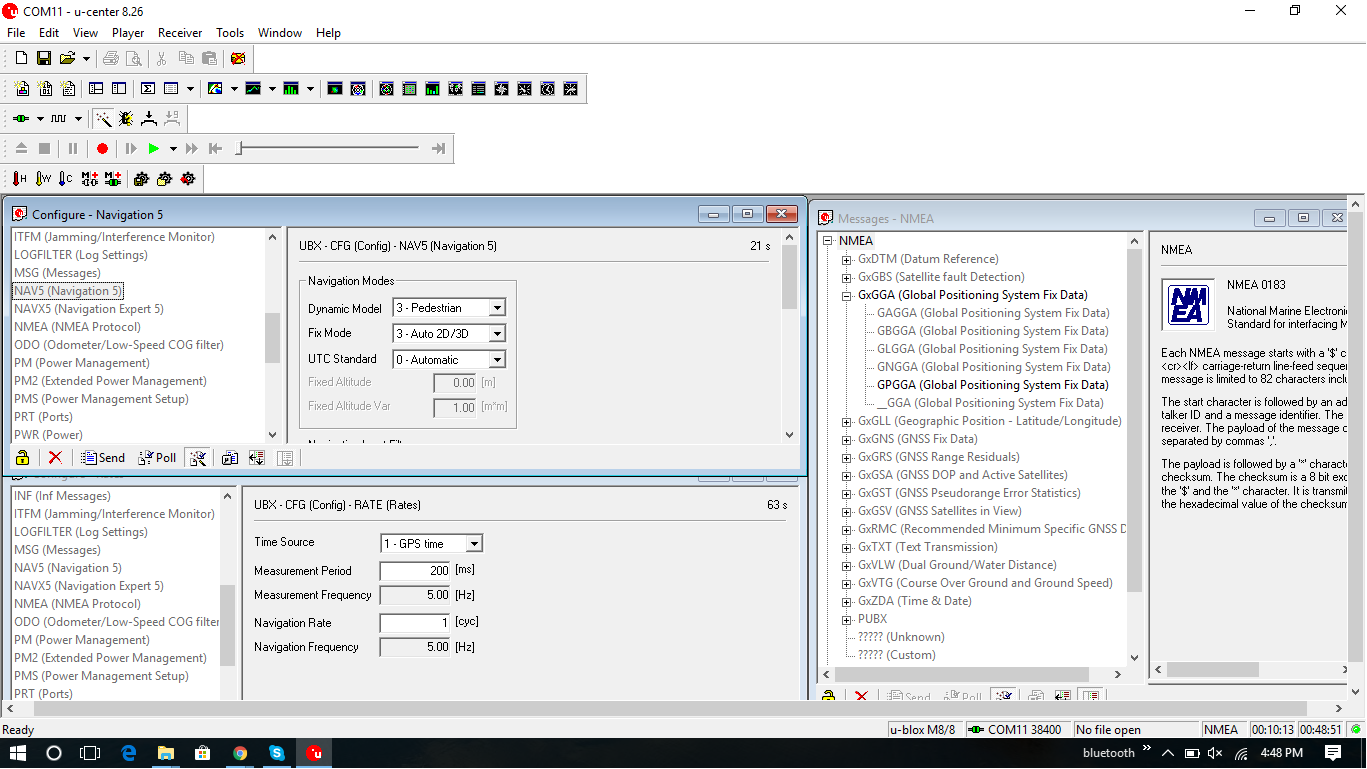Click the Open folder icon
Image resolution: width=1367 pixels, height=769 pixels.
(67, 58)
